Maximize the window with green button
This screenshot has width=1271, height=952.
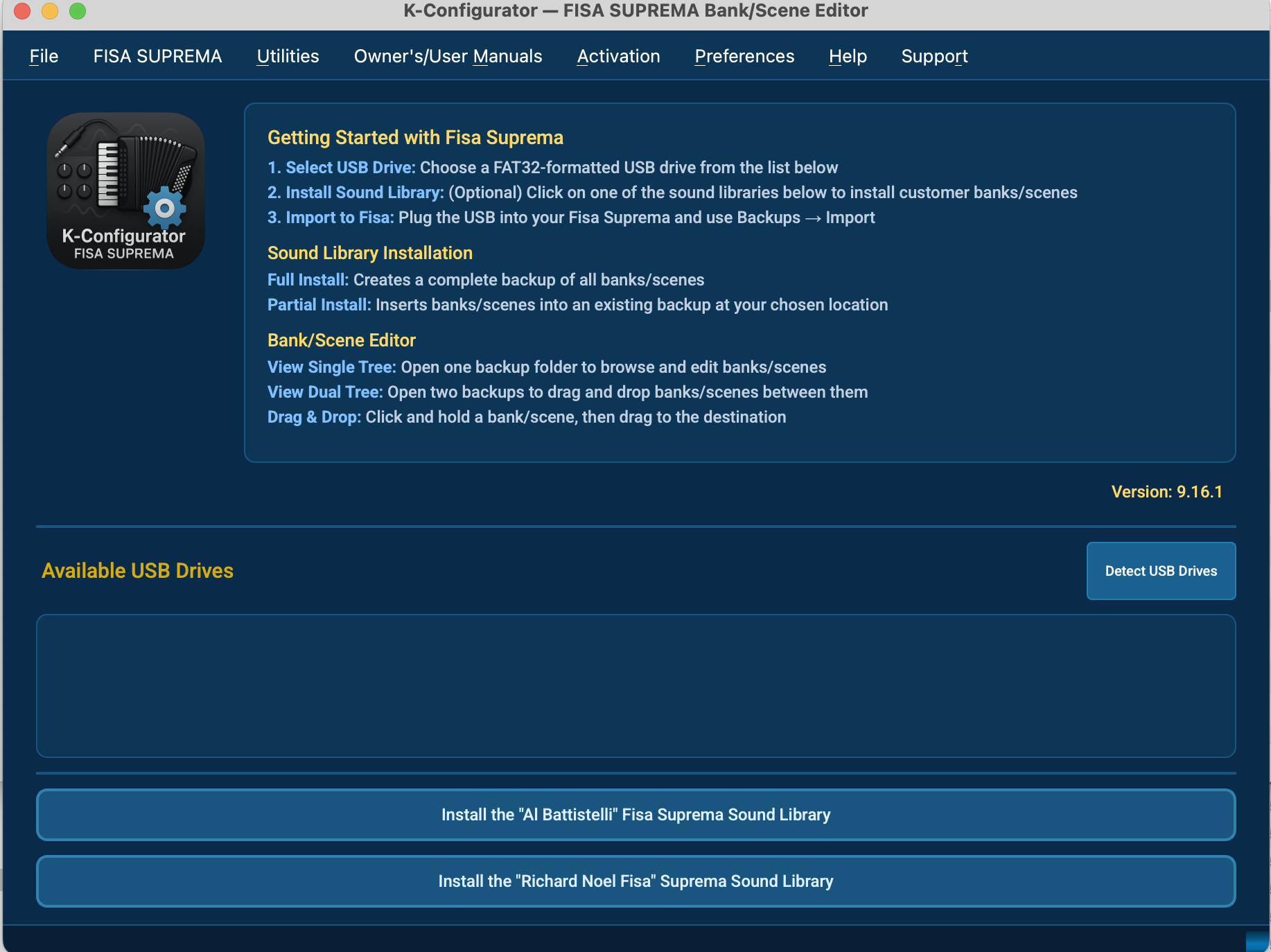[x=78, y=10]
